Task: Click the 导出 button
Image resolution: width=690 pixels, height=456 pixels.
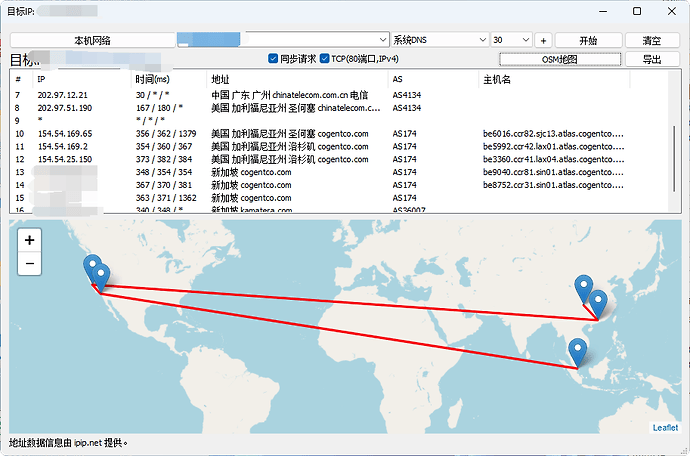Action: (x=652, y=59)
